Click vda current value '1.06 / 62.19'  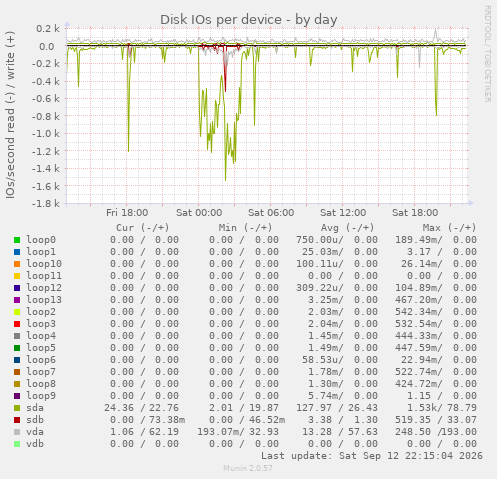[144, 432]
